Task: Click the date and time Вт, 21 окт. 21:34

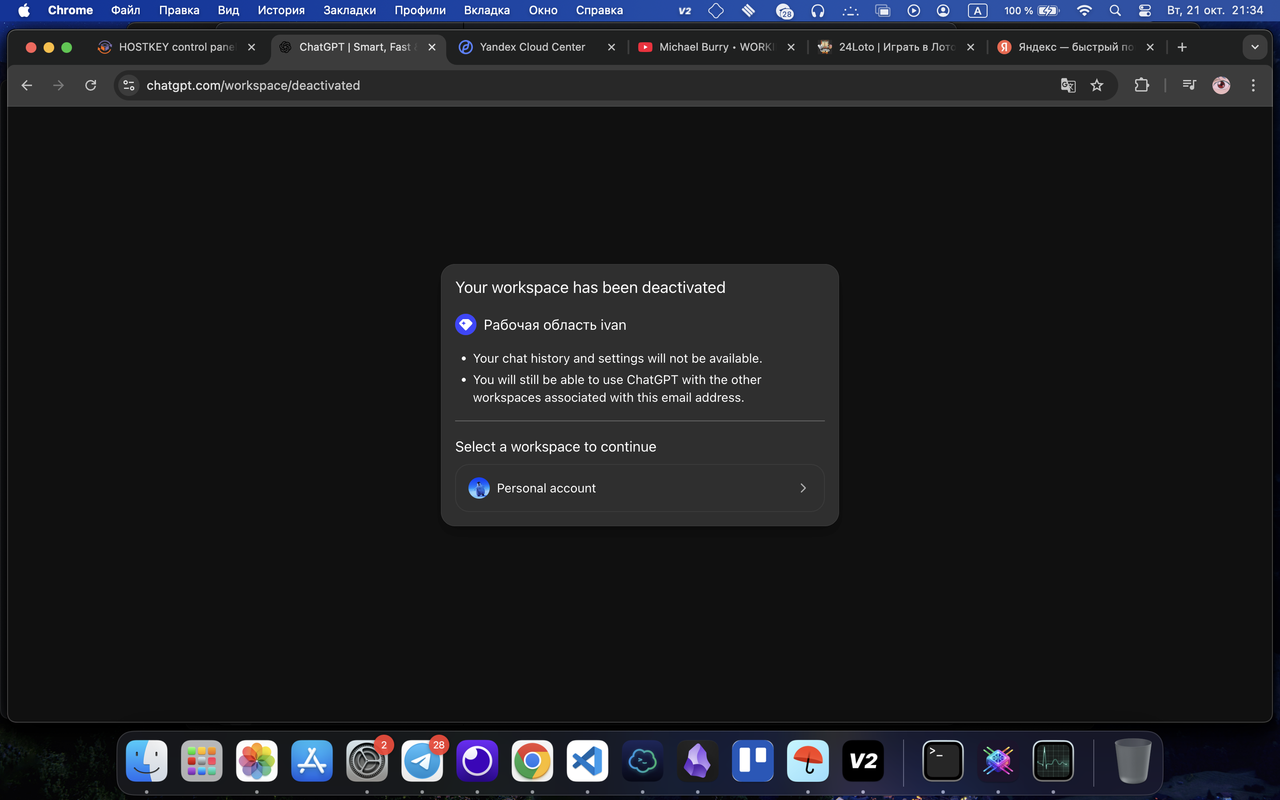Action: pos(1215,10)
